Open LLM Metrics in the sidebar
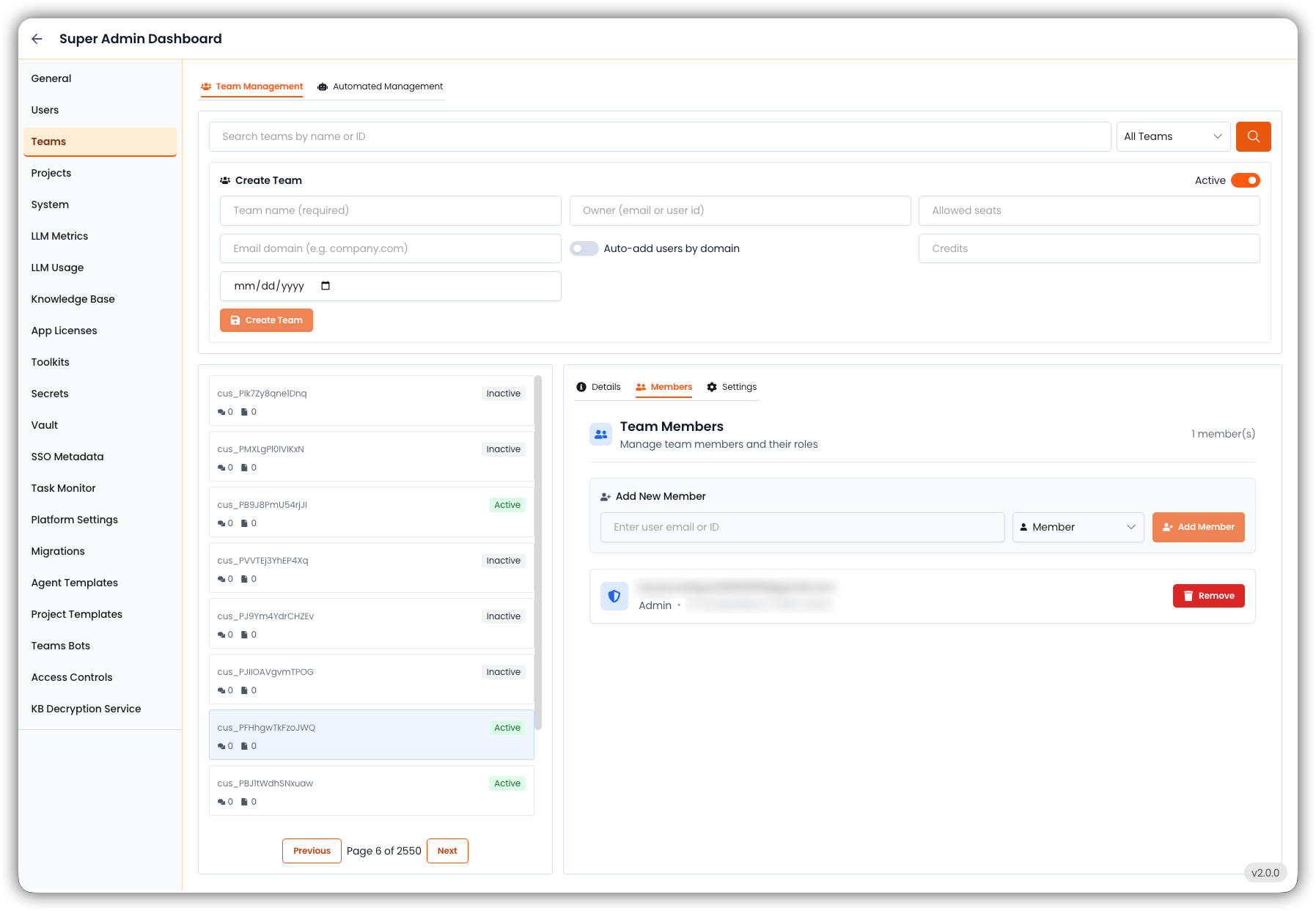This screenshot has width=1316, height=911. click(x=59, y=236)
